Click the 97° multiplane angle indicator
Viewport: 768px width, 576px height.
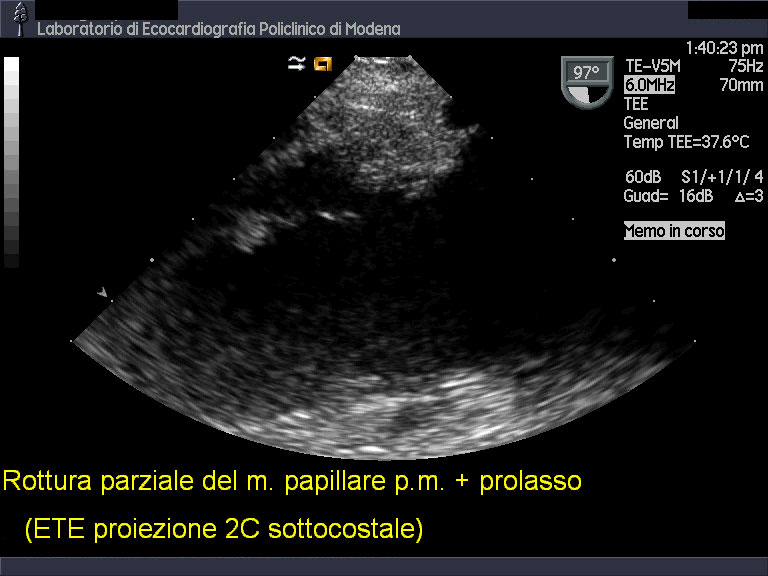point(585,80)
